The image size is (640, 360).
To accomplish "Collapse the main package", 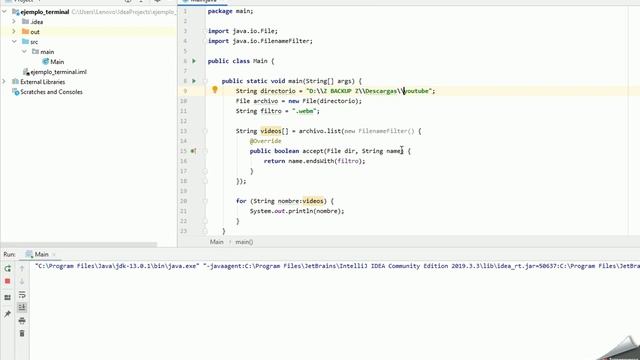I will coord(24,51).
